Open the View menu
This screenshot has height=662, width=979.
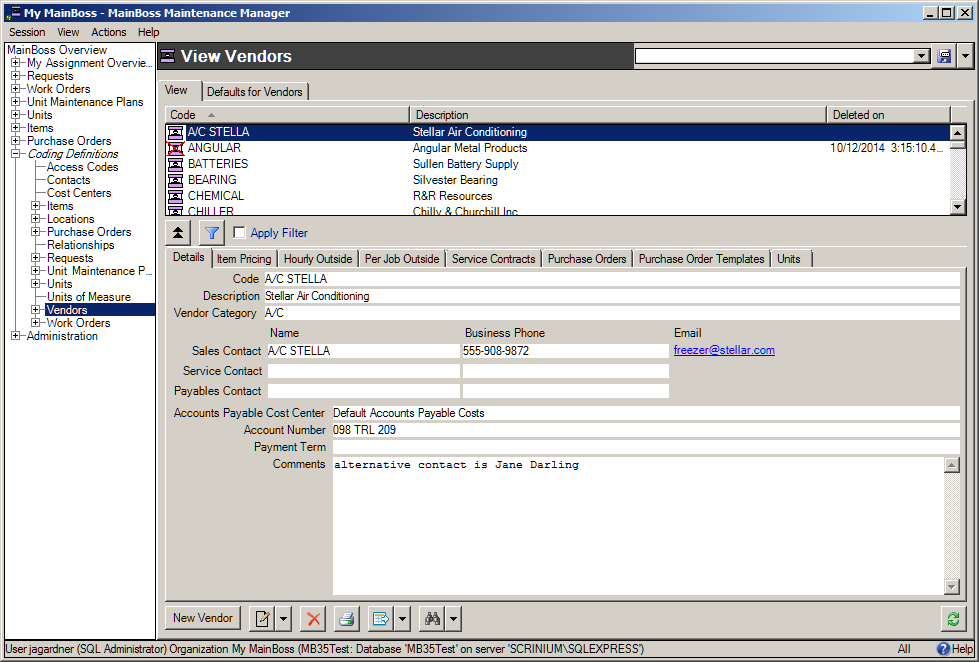tap(68, 32)
